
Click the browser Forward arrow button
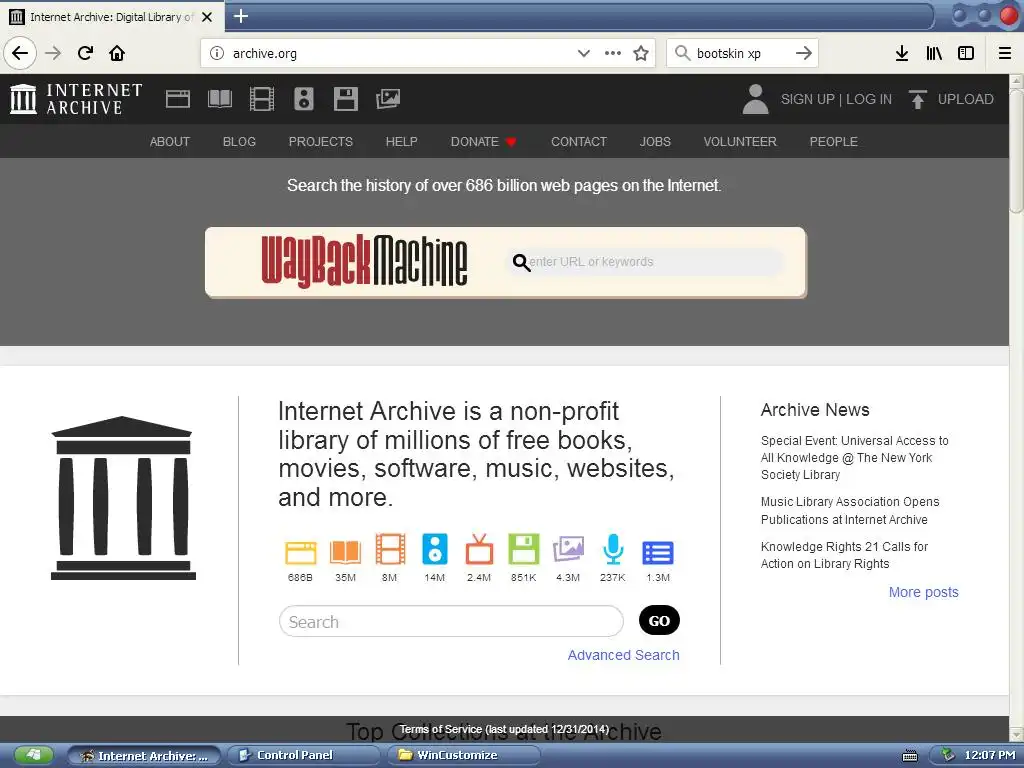click(x=53, y=53)
